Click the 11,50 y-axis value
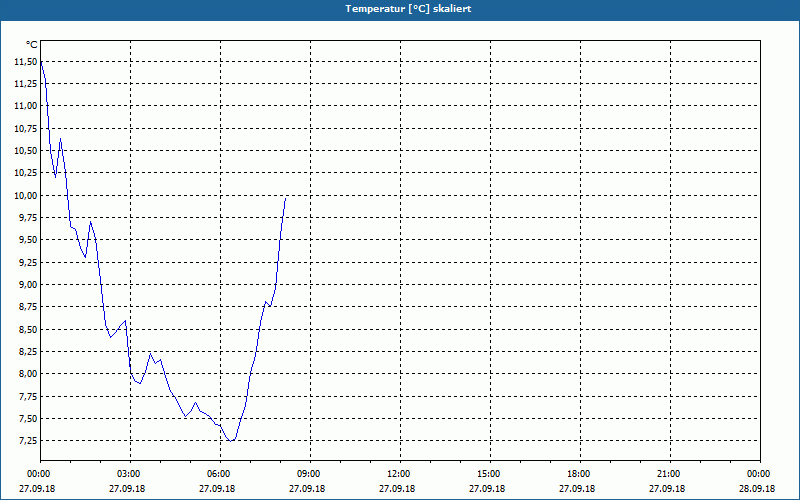 [26, 61]
